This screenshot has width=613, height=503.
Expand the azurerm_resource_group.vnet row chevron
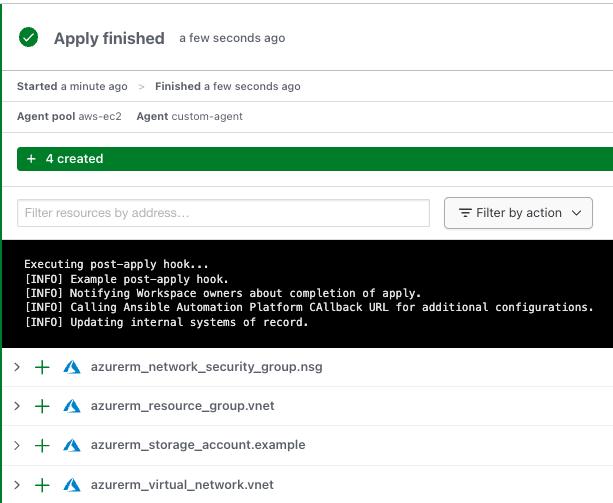click(x=17, y=406)
